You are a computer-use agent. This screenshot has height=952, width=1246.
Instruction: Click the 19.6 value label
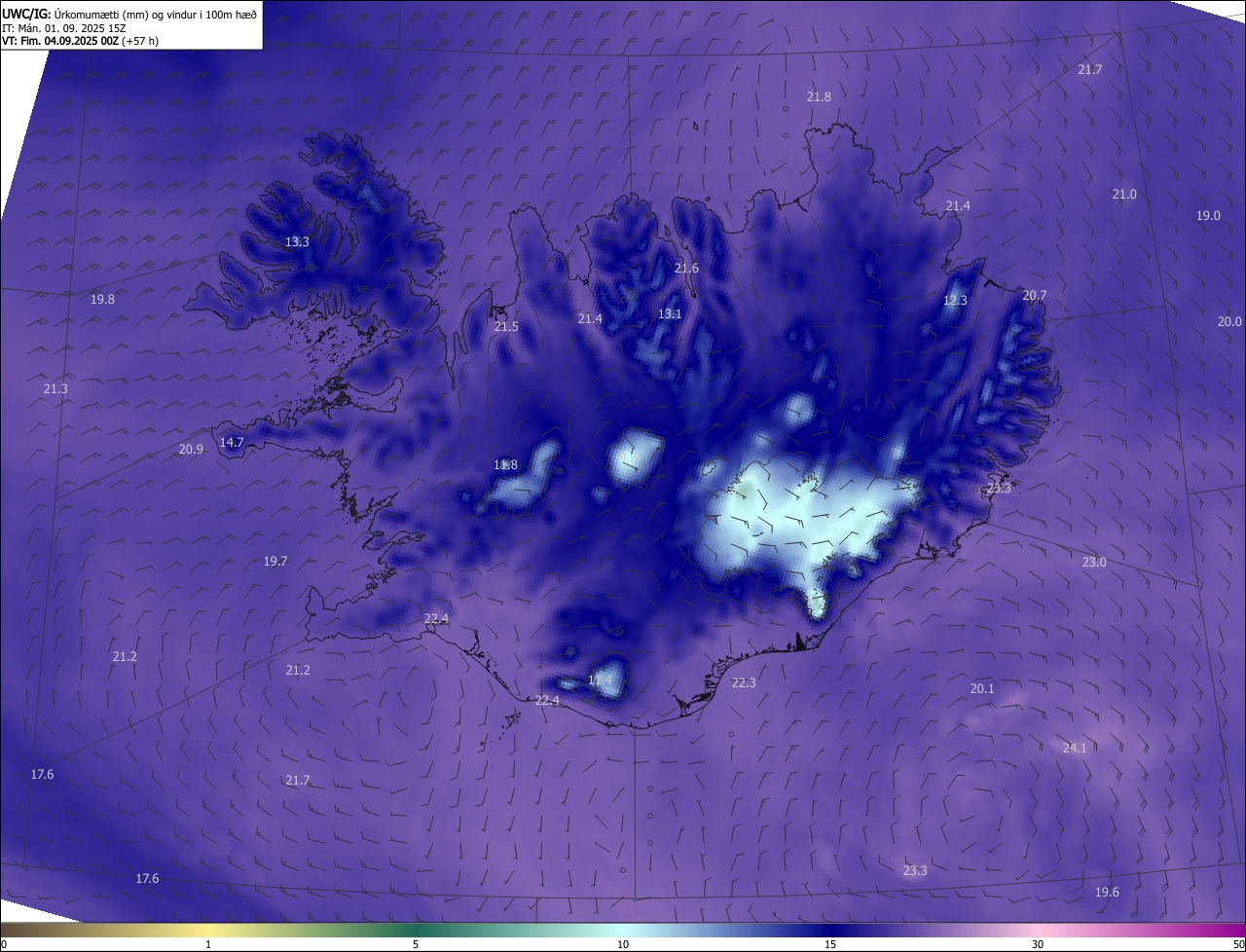pos(1107,892)
